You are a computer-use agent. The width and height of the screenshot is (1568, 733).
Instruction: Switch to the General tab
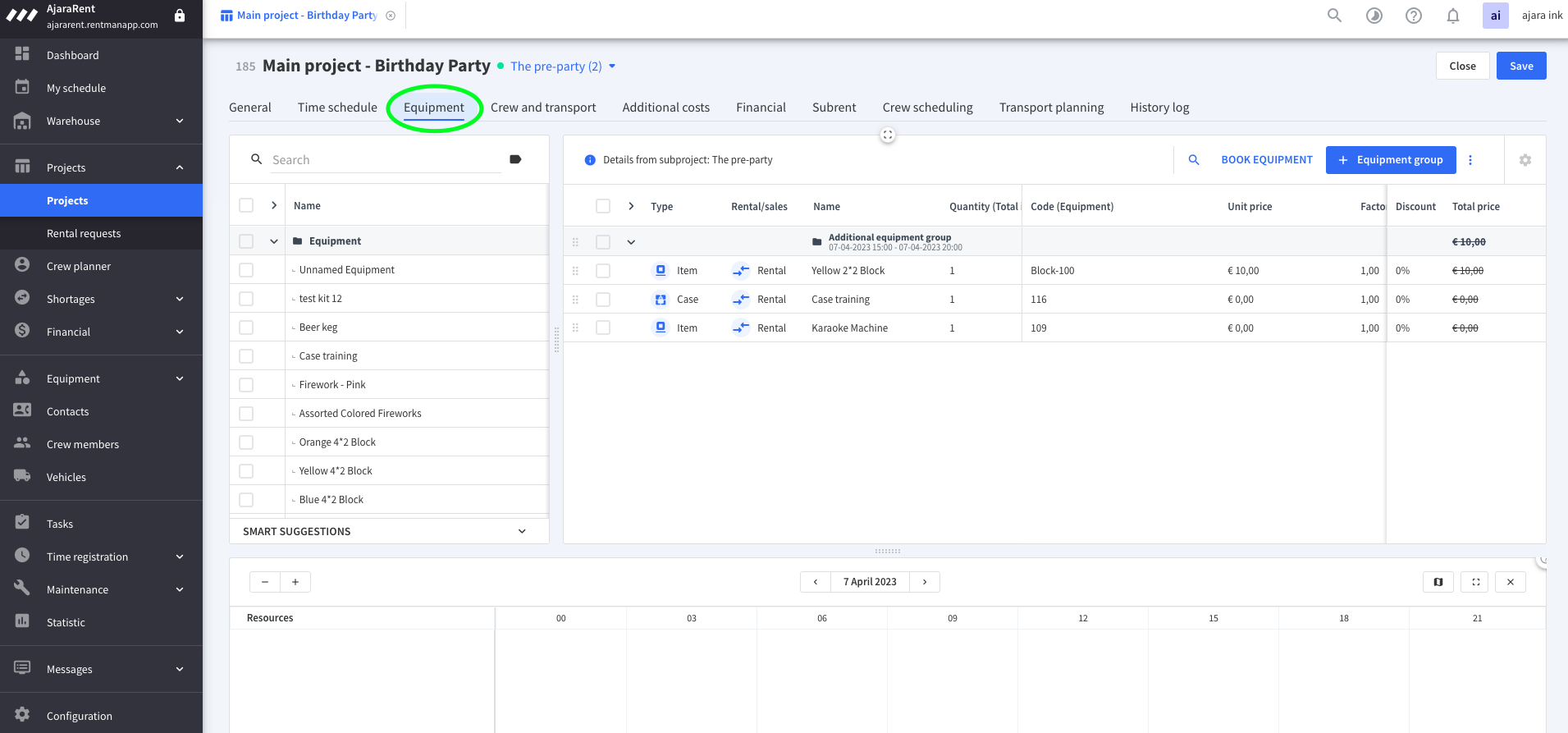(250, 108)
